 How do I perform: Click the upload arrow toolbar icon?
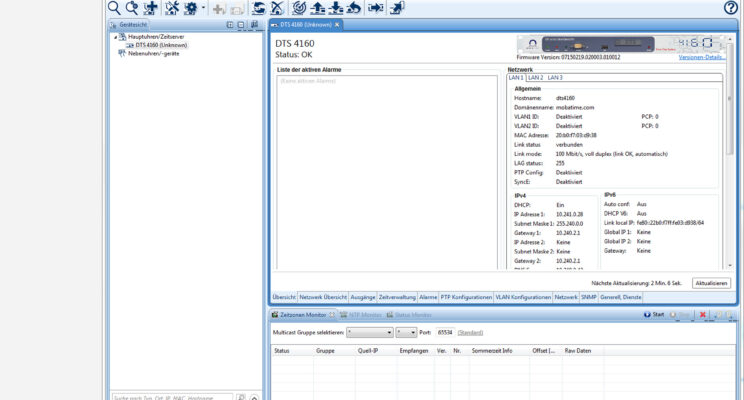click(317, 8)
